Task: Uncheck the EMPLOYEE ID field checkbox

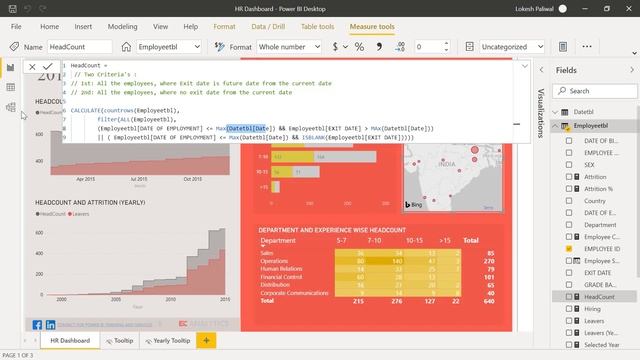Action: click(x=569, y=249)
